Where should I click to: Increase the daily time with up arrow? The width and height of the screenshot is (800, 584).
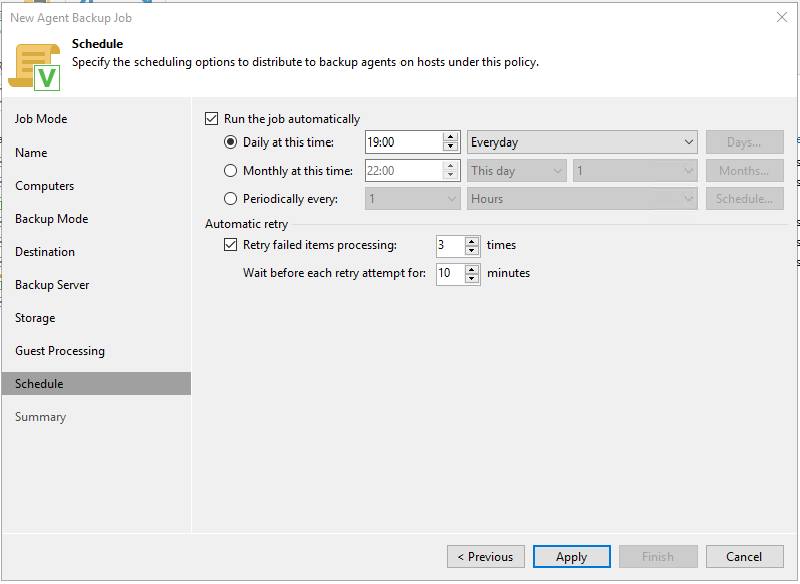(451, 137)
